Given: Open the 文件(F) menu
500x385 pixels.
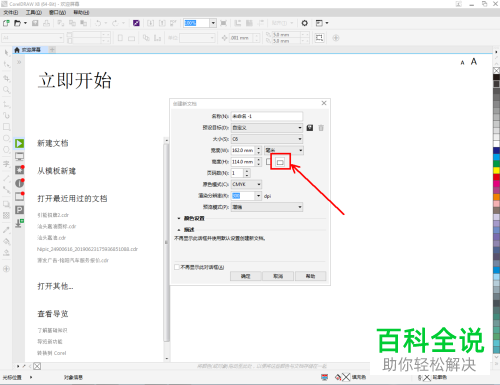Looking at the screenshot, I should coord(11,13).
